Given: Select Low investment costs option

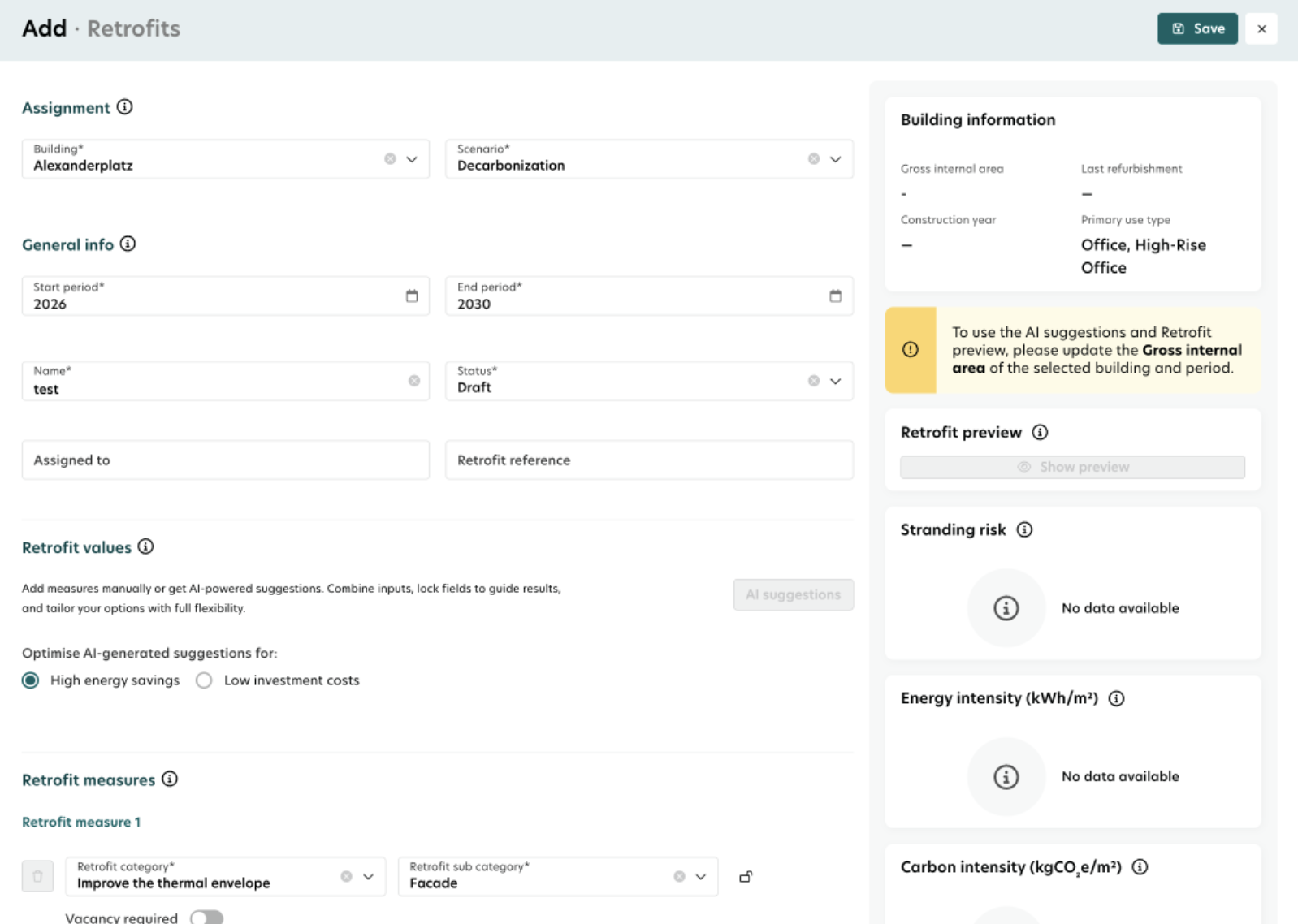Looking at the screenshot, I should (x=204, y=680).
